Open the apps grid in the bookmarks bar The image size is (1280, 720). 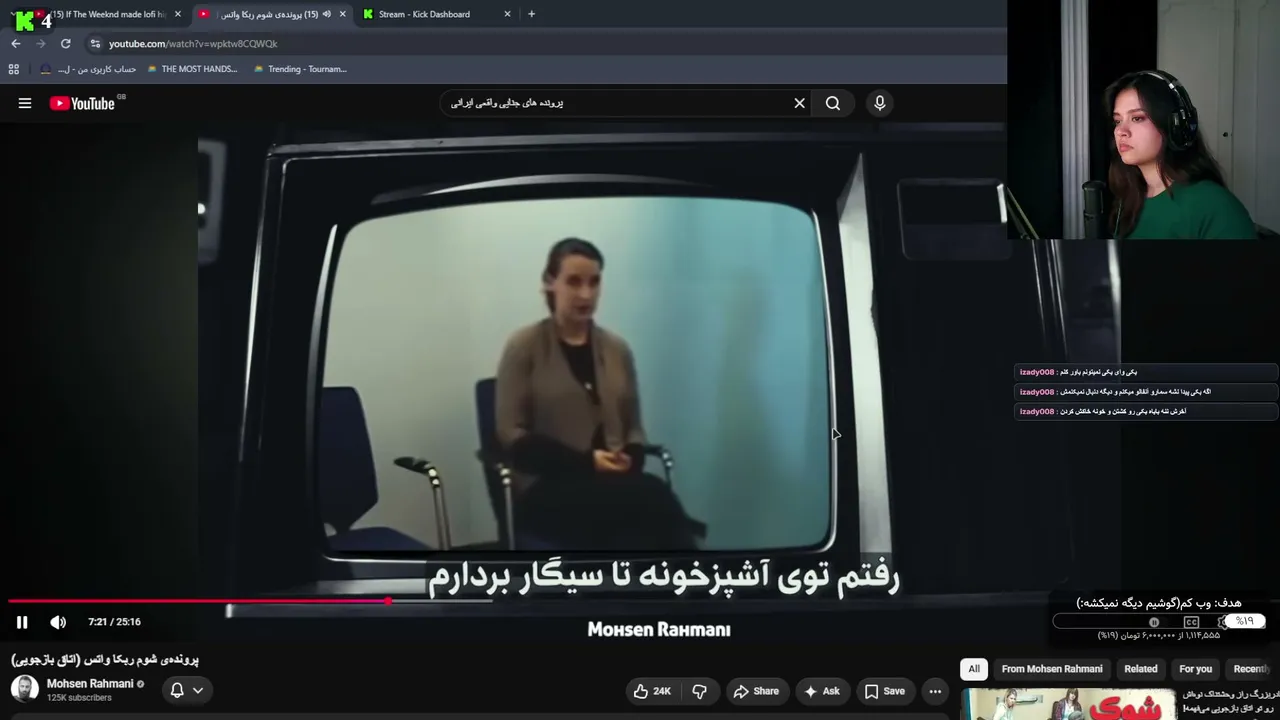[14, 69]
